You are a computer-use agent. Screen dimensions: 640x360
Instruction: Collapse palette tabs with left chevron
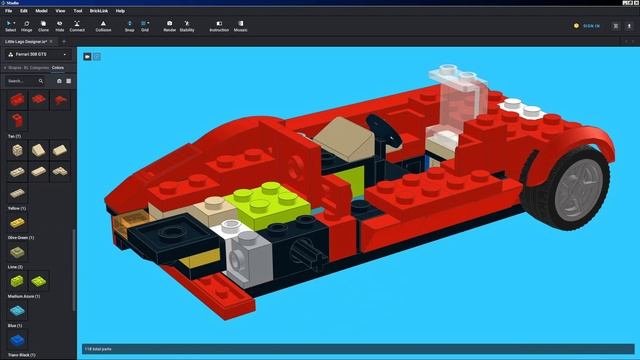click(5, 68)
